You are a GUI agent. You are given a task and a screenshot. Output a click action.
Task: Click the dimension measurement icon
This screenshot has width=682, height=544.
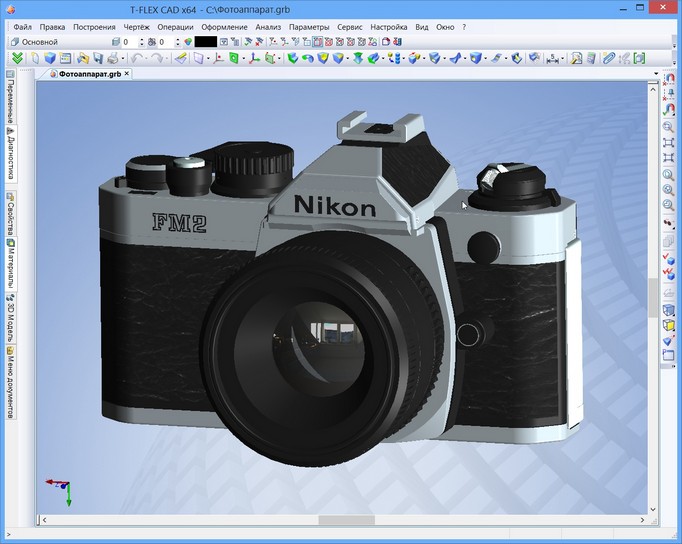click(x=552, y=58)
